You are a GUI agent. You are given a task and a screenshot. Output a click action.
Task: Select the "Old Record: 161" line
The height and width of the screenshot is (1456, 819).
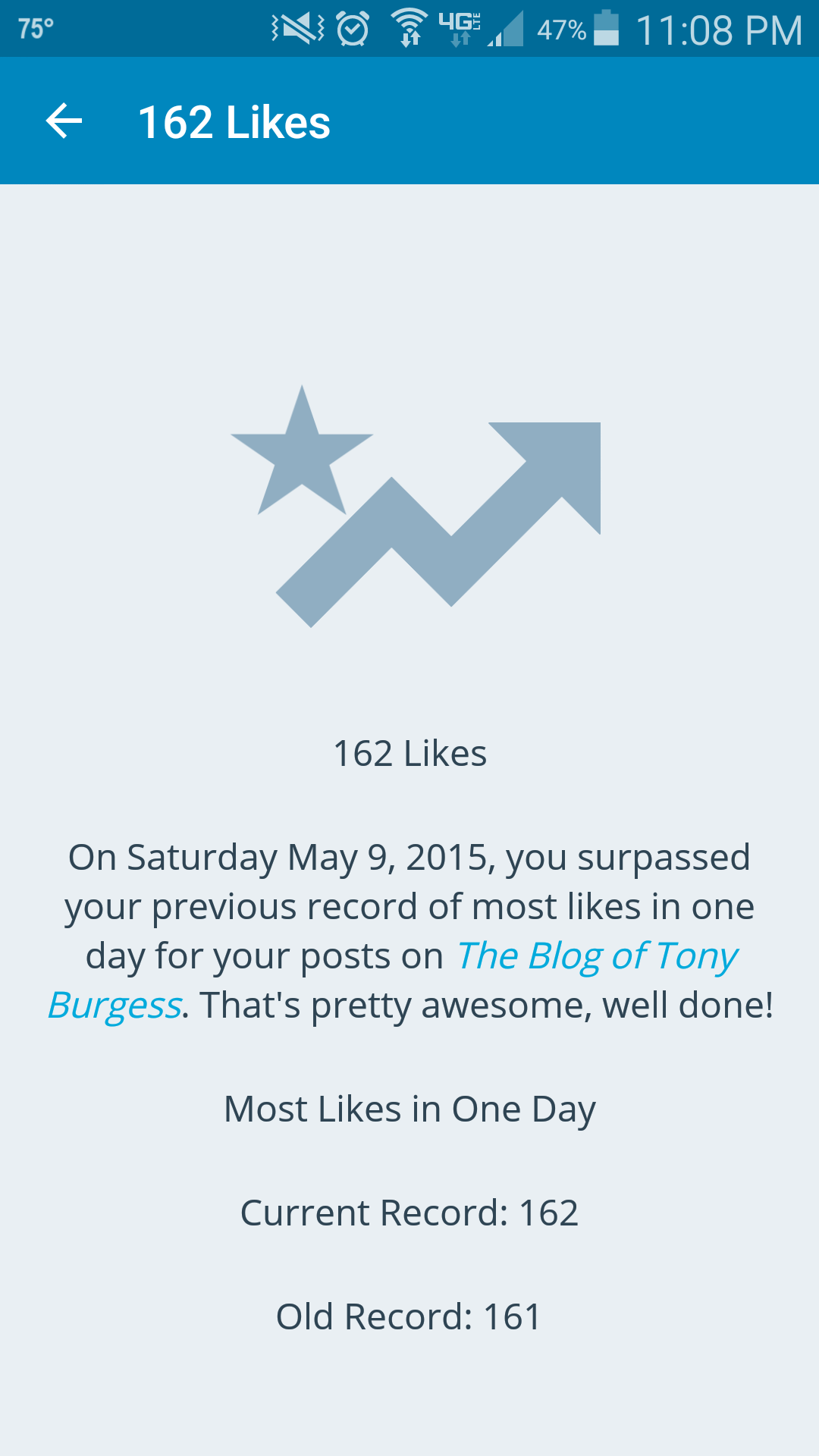pyautogui.click(x=409, y=1316)
